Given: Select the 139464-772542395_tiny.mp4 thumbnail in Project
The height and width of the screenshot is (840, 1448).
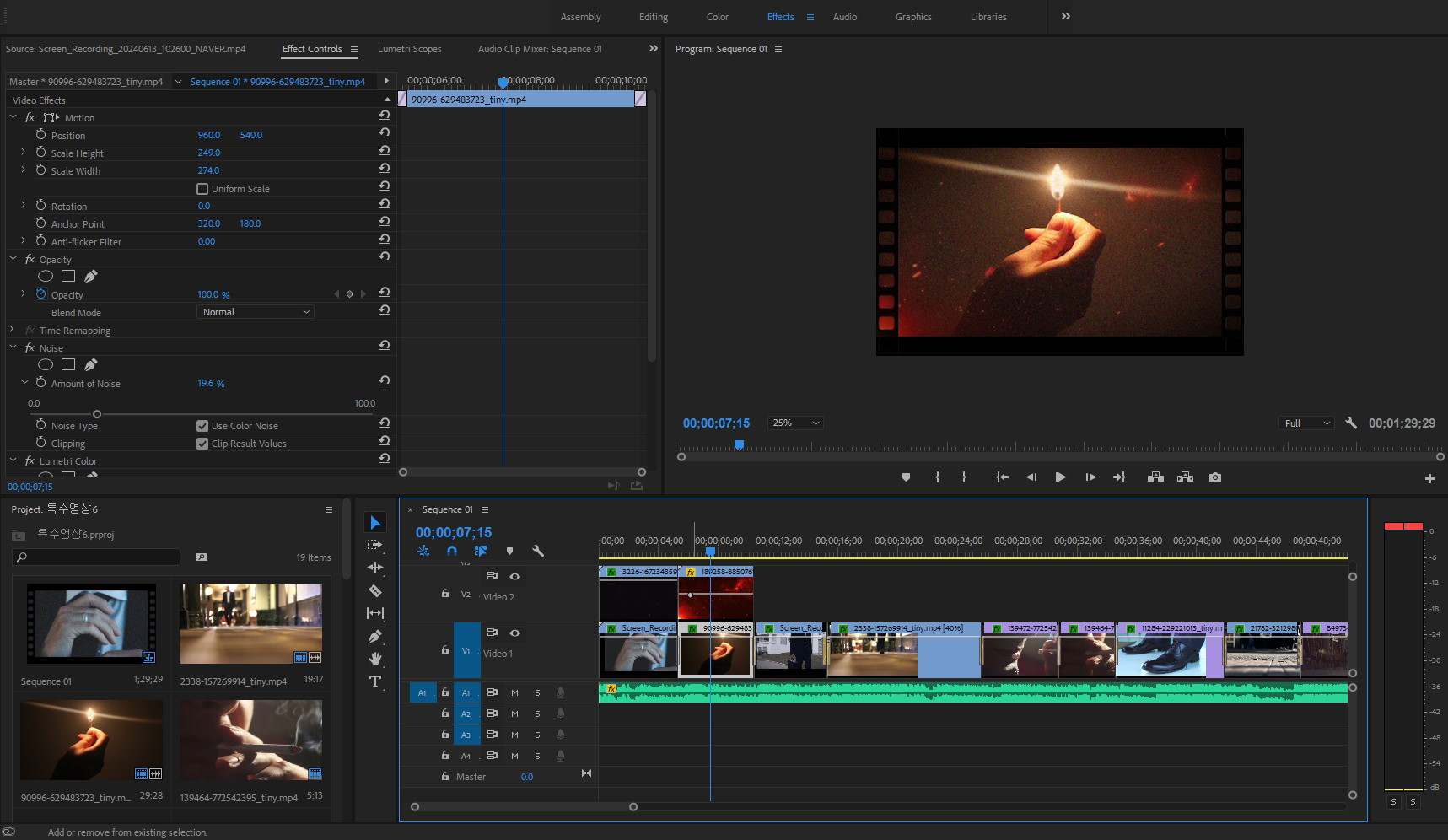Looking at the screenshot, I should click(x=250, y=740).
